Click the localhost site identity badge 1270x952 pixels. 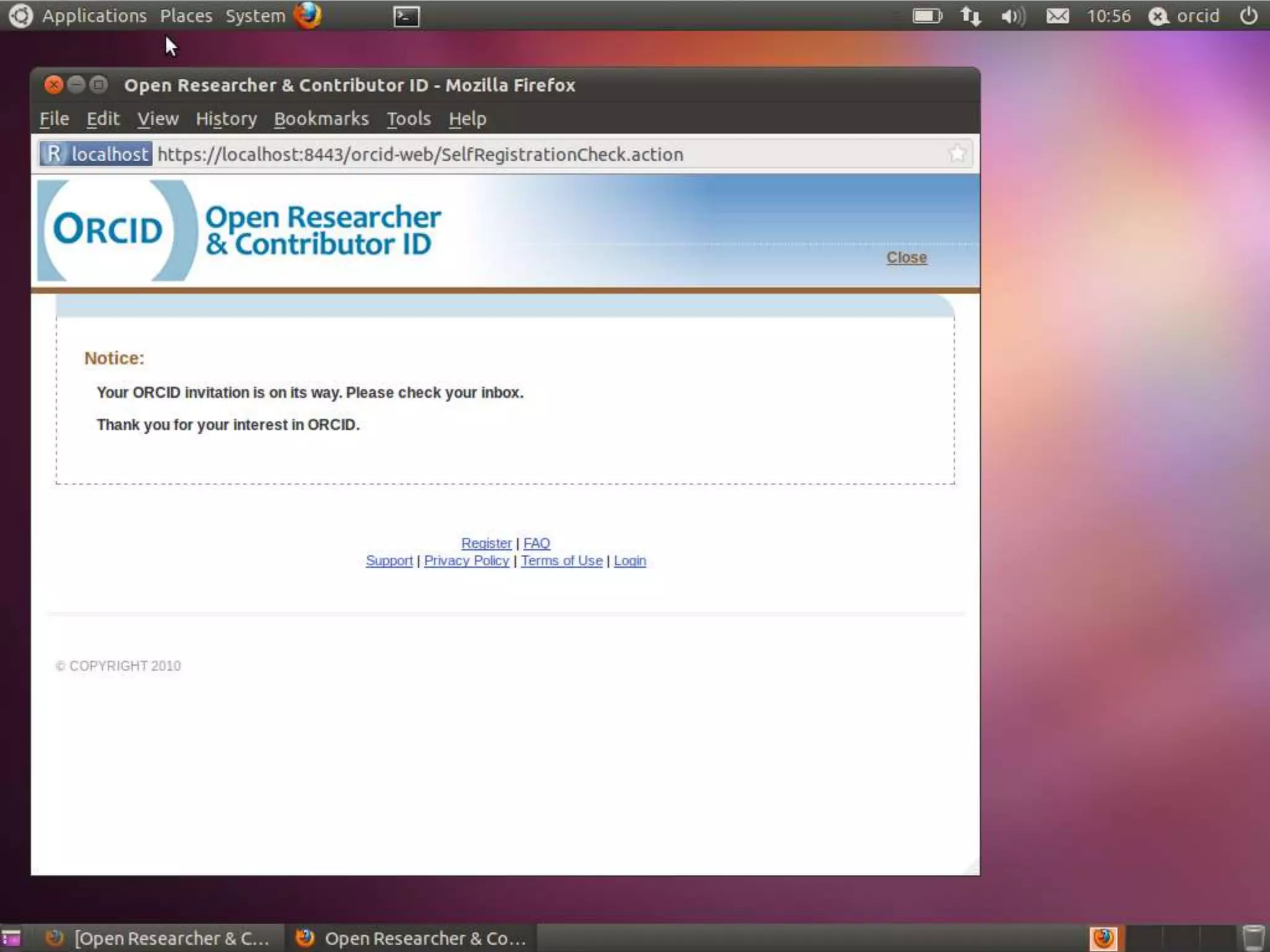coord(96,154)
